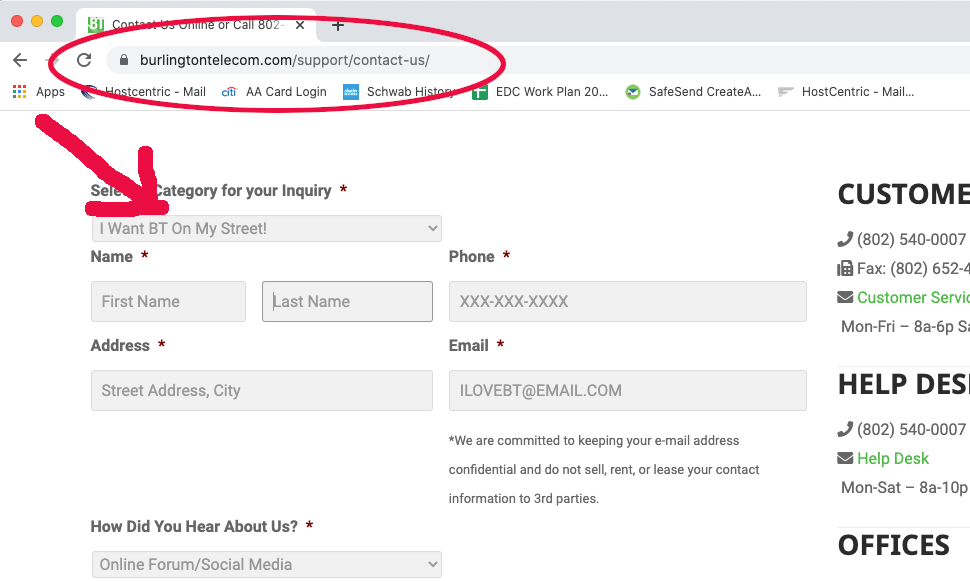Click the Help Desk email link
970x581 pixels.
click(893, 458)
